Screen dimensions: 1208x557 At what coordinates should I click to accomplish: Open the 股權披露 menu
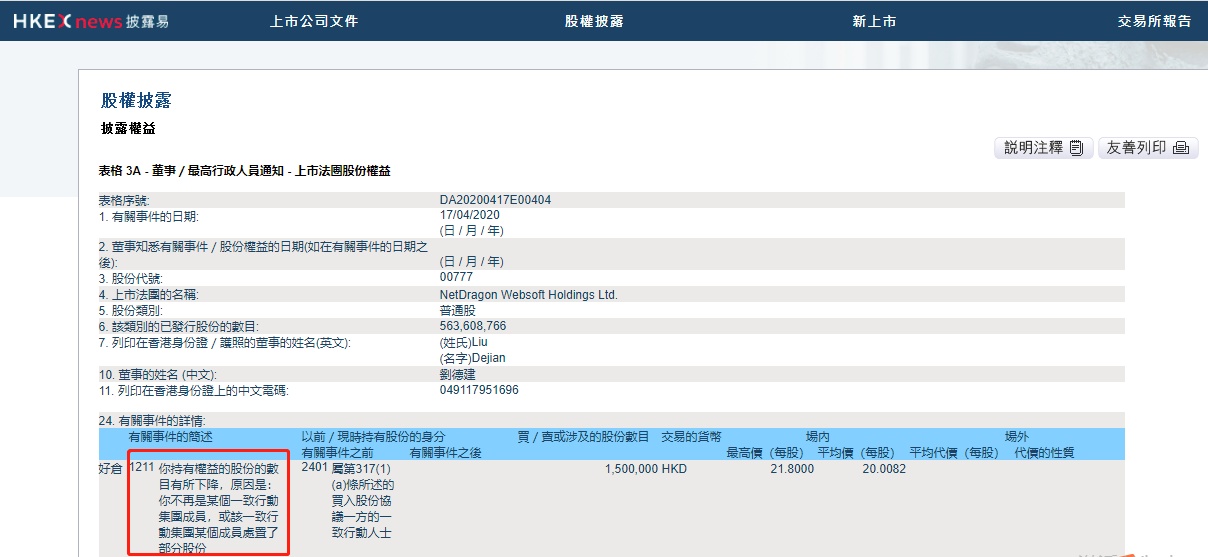[594, 21]
